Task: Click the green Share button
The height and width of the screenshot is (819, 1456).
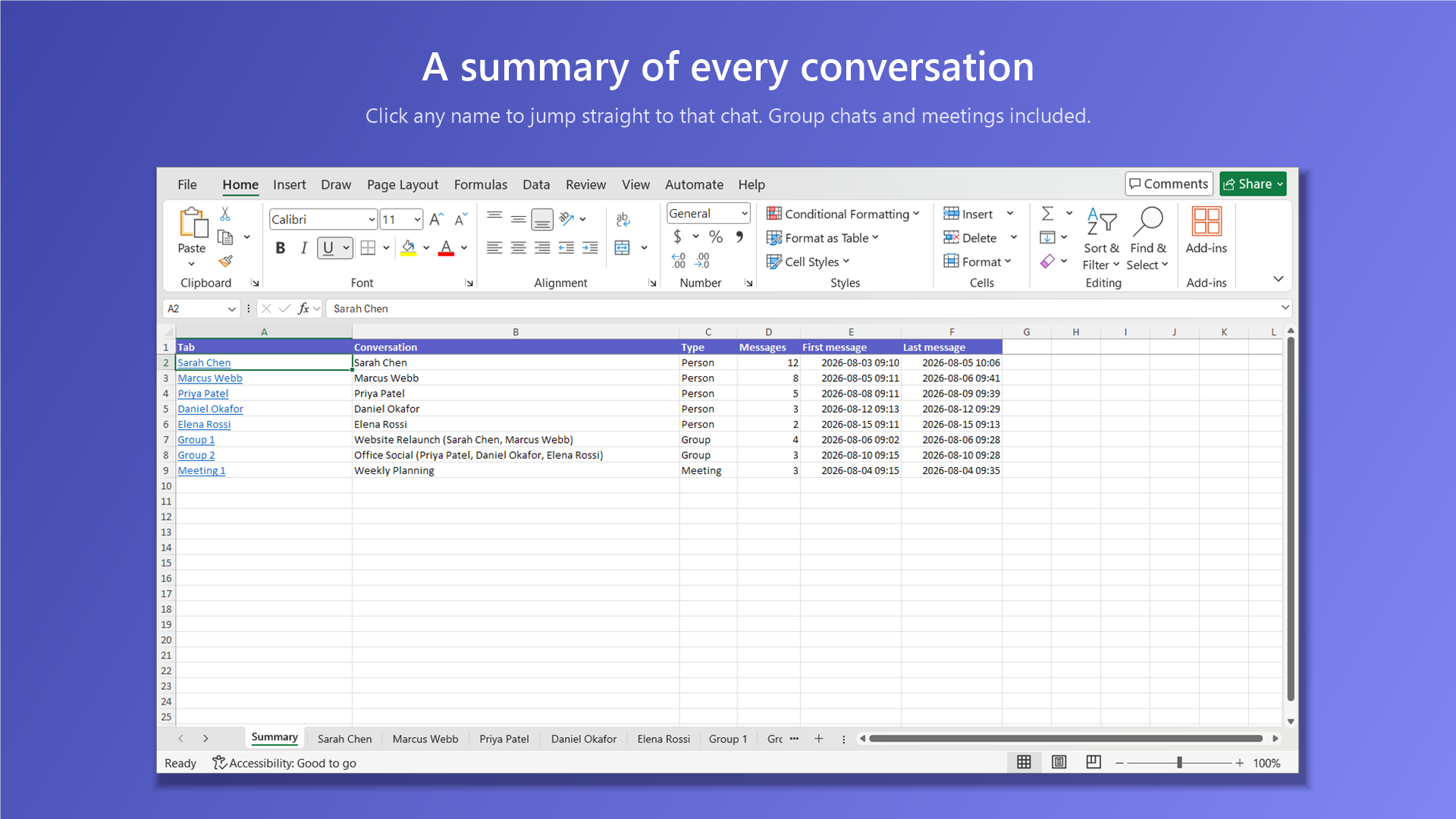Action: click(1253, 184)
